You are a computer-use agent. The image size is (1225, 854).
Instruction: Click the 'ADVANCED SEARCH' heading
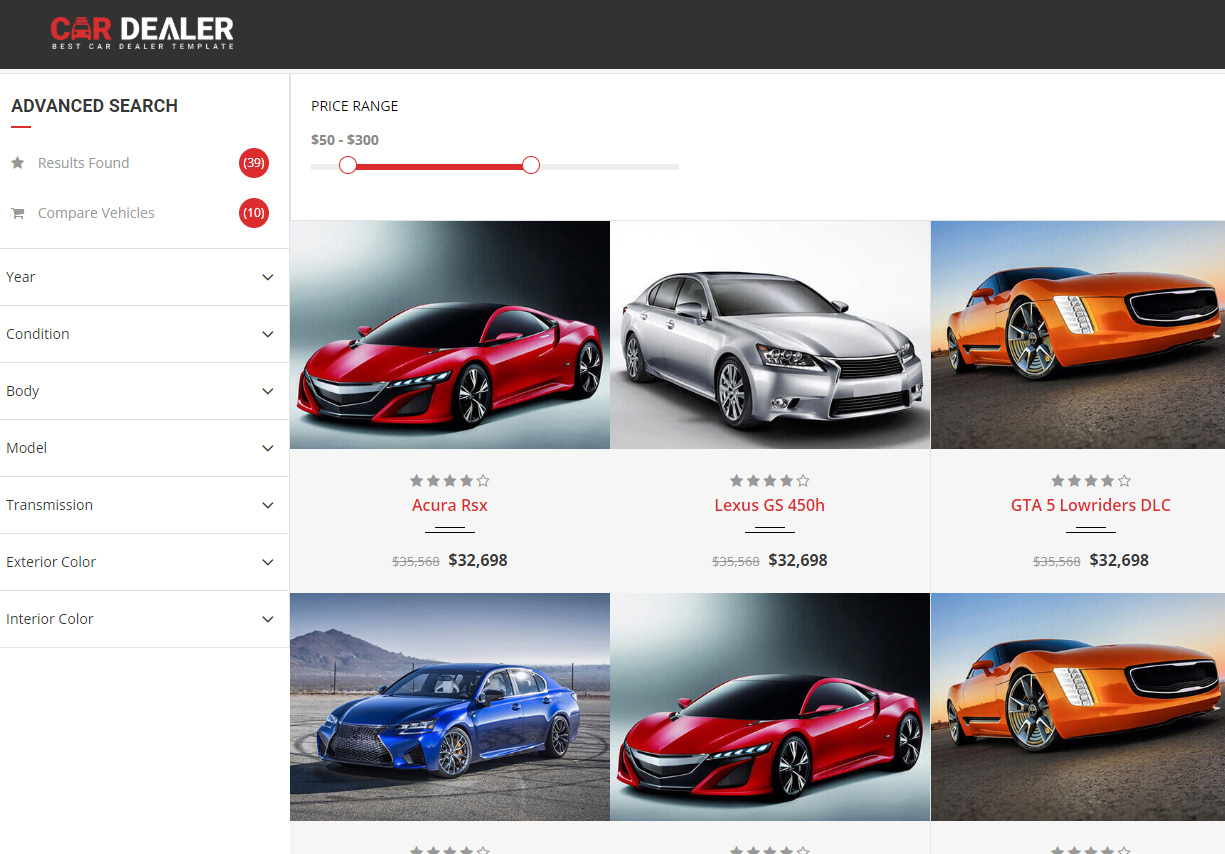tap(95, 106)
